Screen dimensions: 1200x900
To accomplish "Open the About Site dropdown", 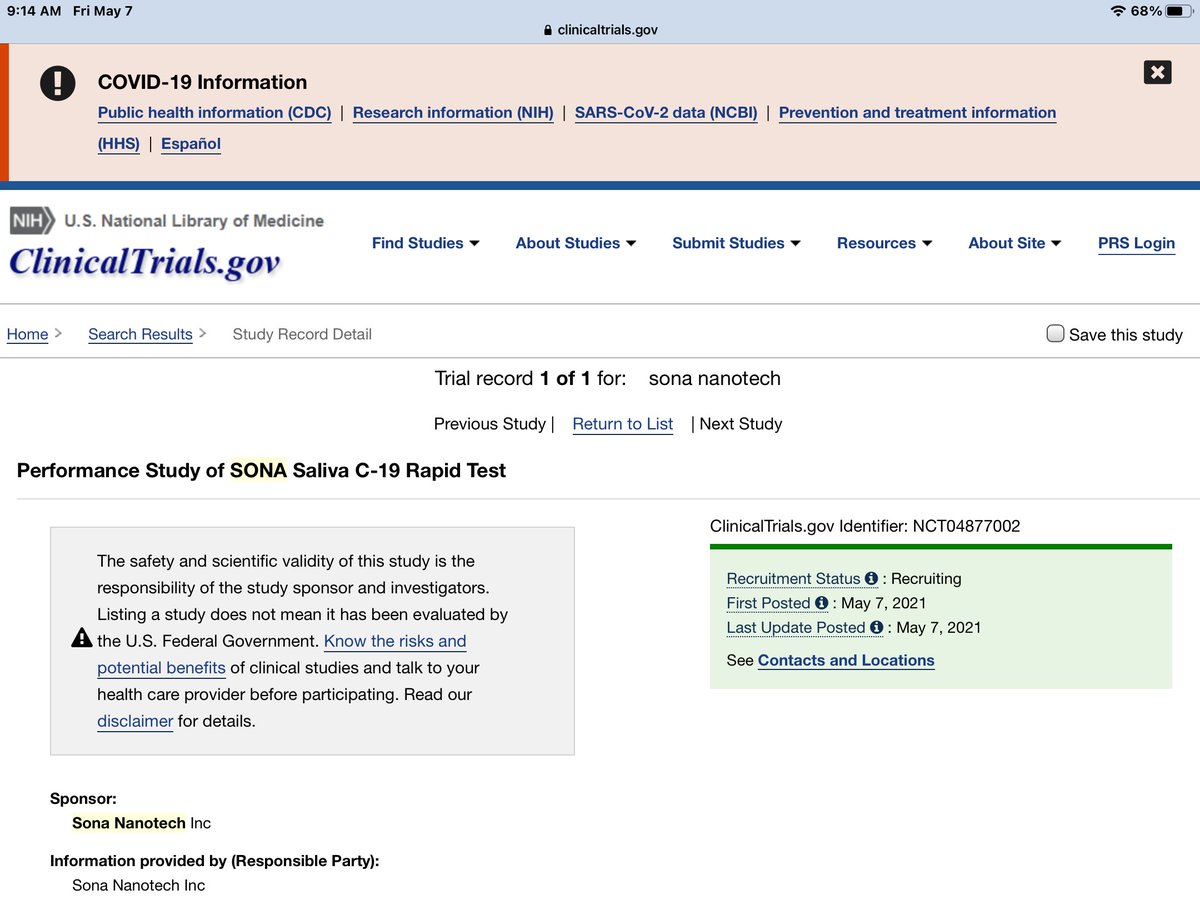I will pyautogui.click(x=1014, y=243).
